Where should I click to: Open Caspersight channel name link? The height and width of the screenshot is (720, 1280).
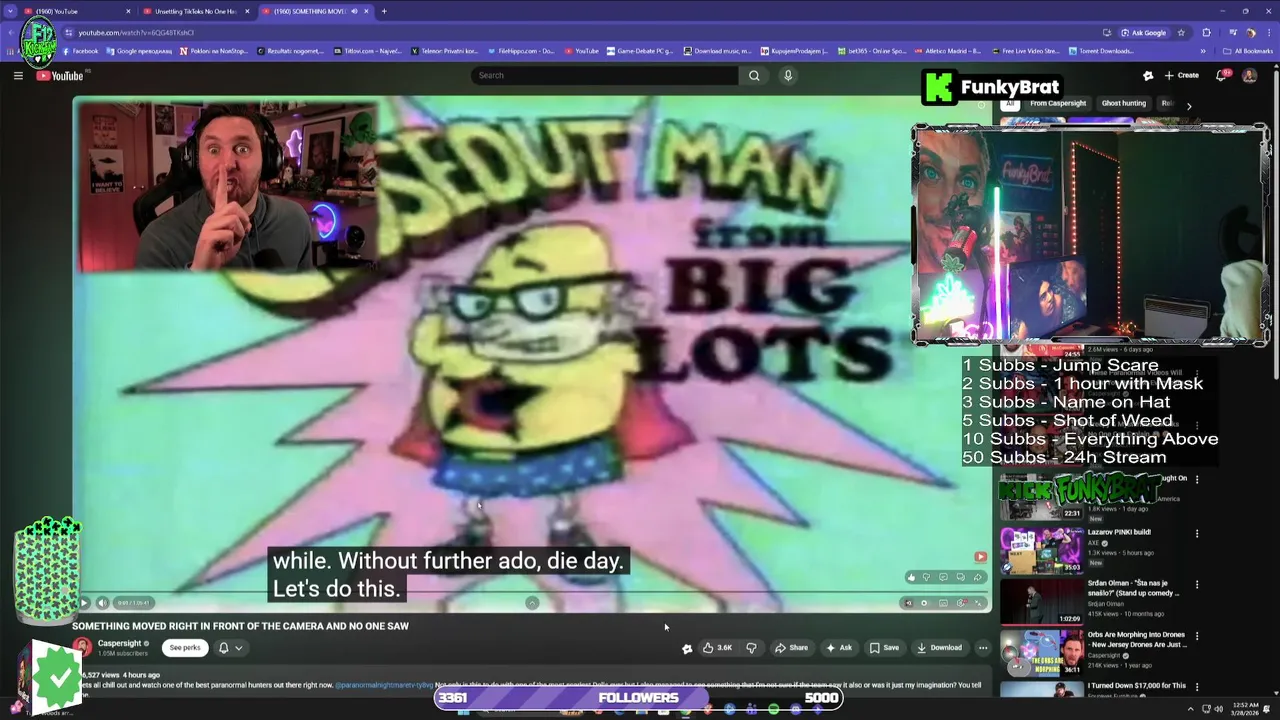120,643
